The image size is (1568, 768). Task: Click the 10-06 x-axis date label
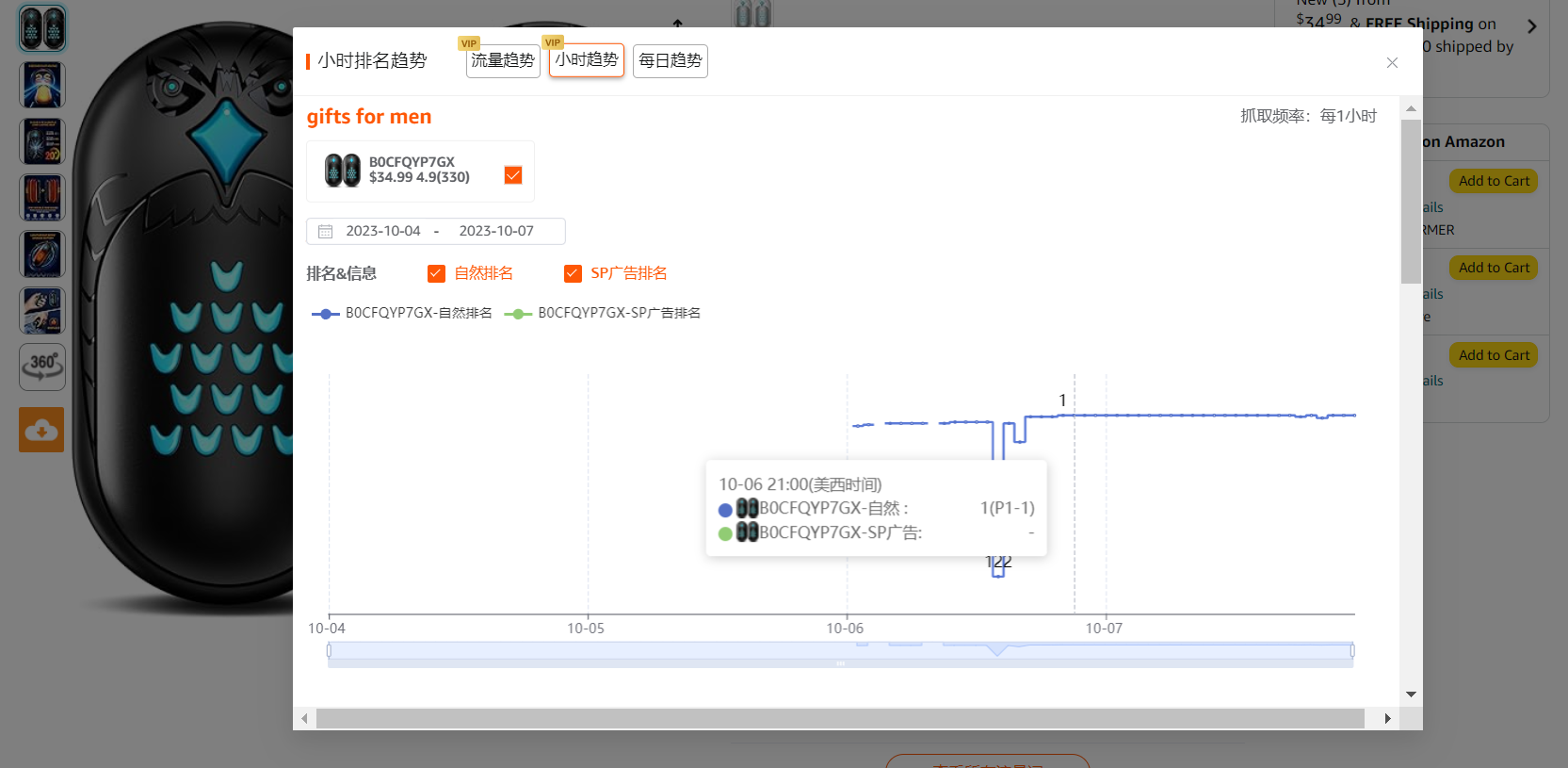(845, 629)
